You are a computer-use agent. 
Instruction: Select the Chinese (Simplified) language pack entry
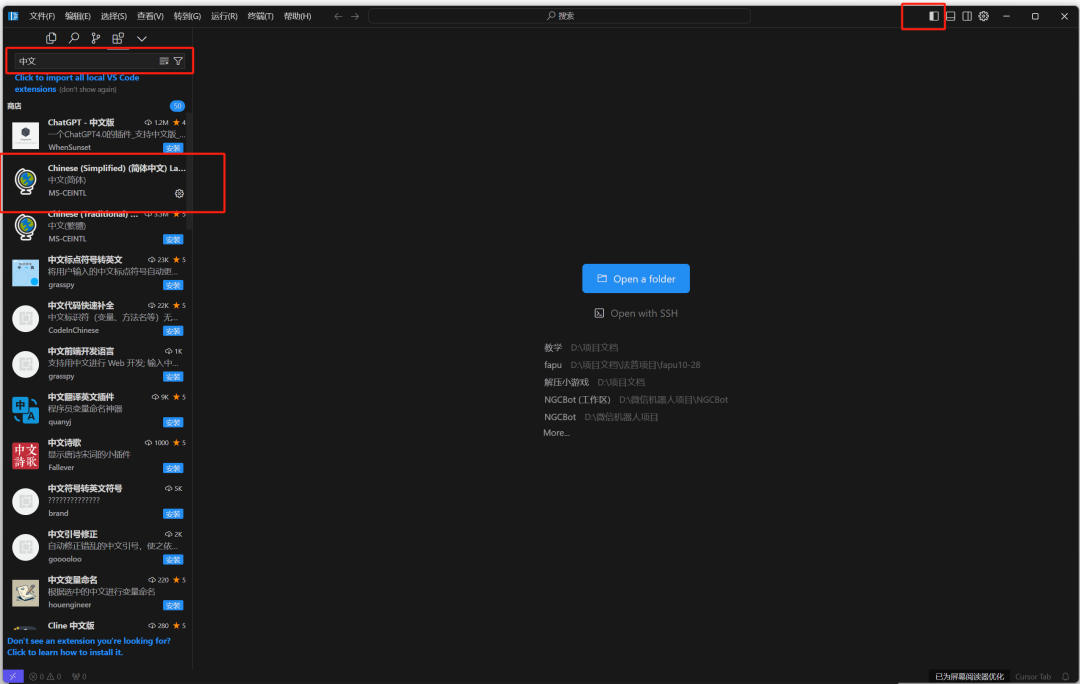click(x=96, y=181)
